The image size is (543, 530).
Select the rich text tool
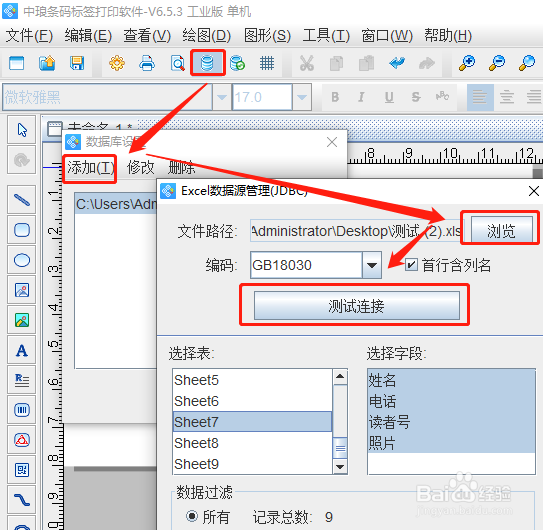click(22, 380)
